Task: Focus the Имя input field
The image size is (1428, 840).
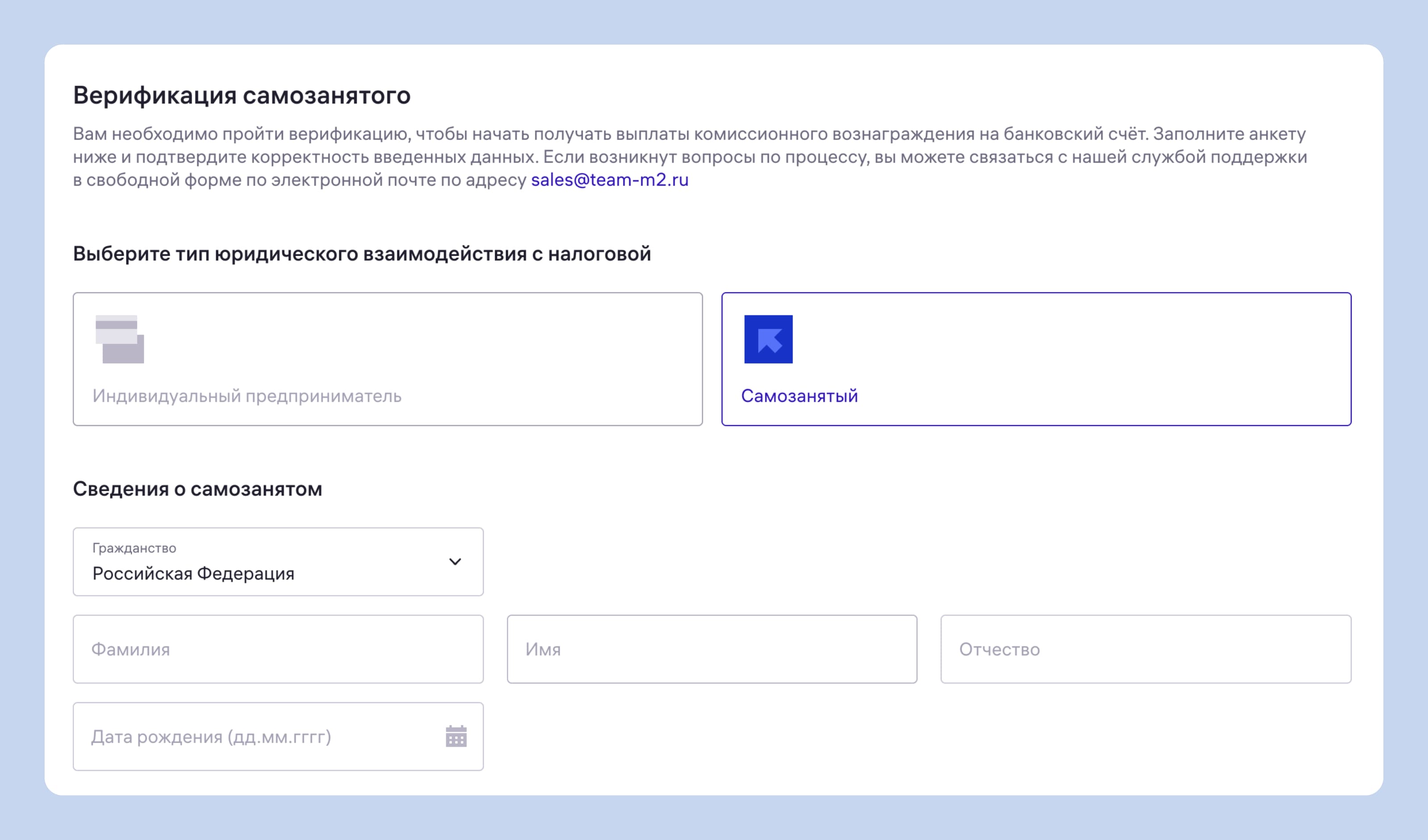Action: tap(712, 649)
